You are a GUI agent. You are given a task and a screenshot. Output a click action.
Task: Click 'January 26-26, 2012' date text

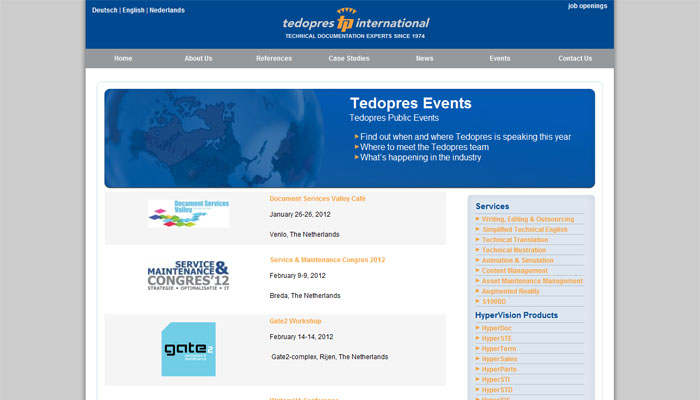click(300, 214)
